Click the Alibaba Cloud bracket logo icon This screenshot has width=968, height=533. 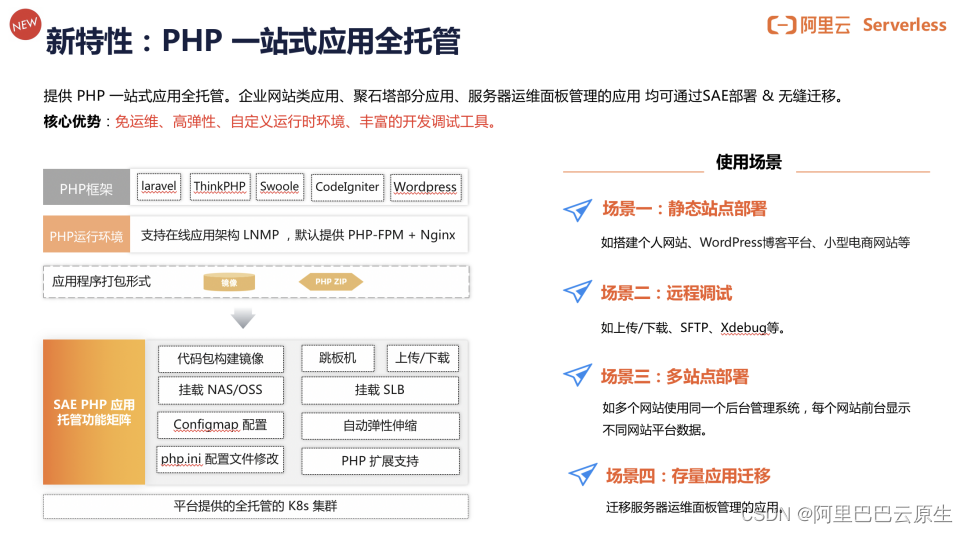782,25
